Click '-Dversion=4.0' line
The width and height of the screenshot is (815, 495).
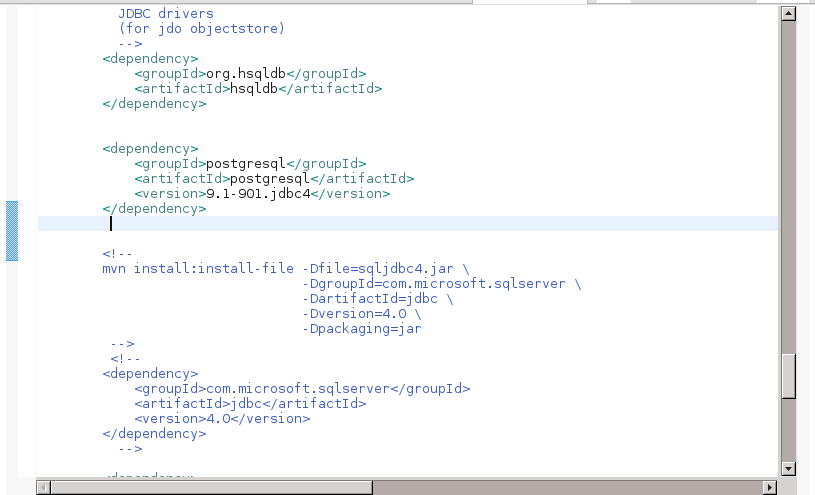tap(362, 314)
